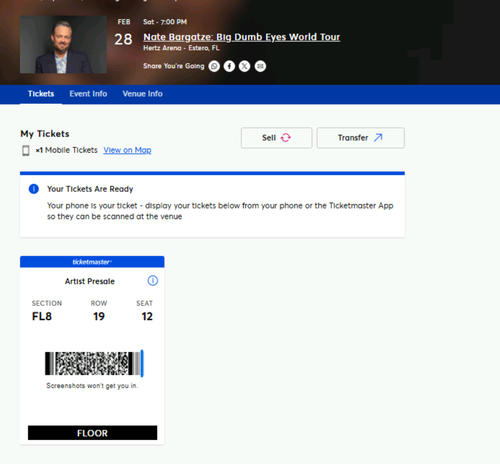This screenshot has height=464, width=500.
Task: Click the 'My Tickets' heading
Action: click(45, 134)
